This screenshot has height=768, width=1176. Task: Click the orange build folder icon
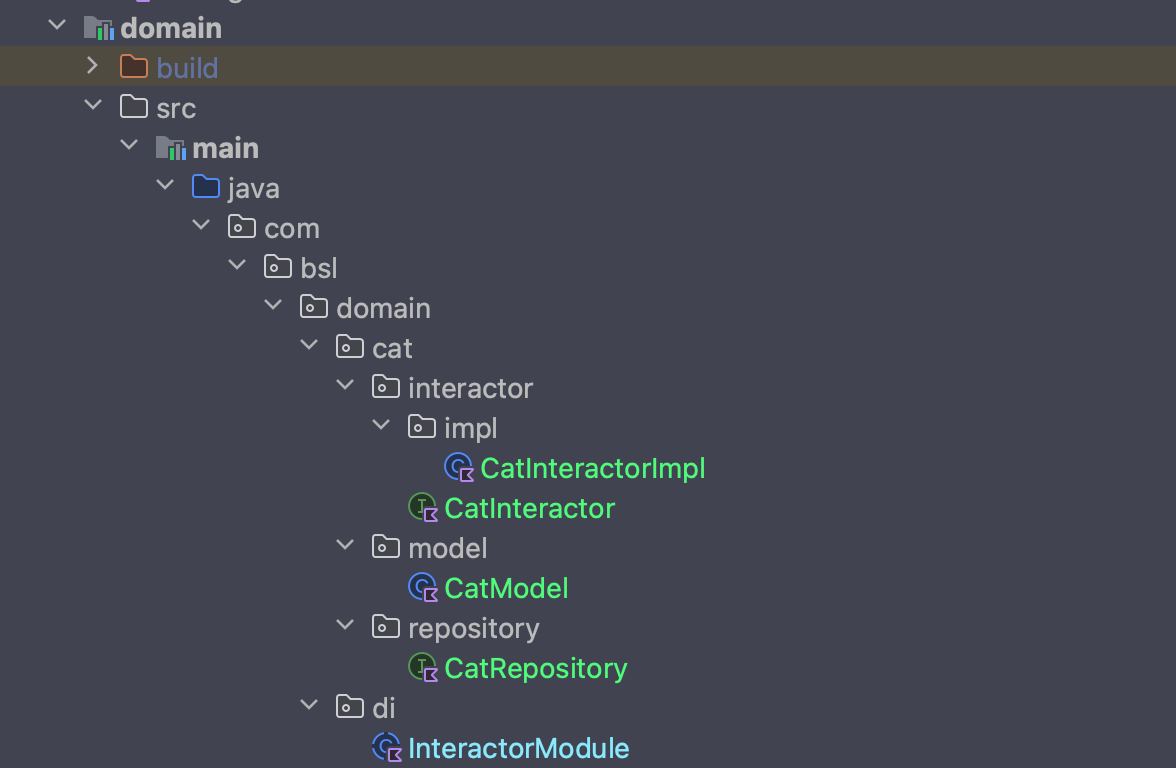coord(133,68)
